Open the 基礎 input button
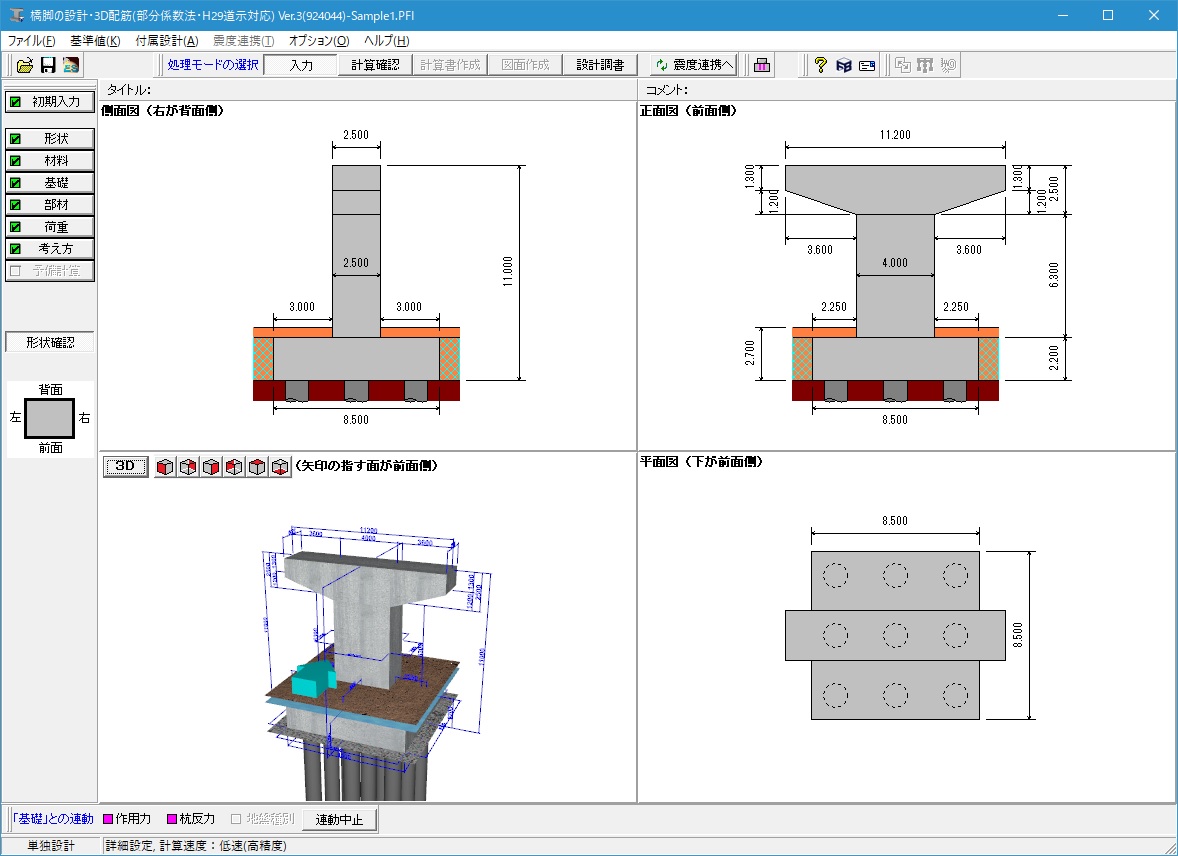This screenshot has width=1178, height=856. [x=50, y=183]
